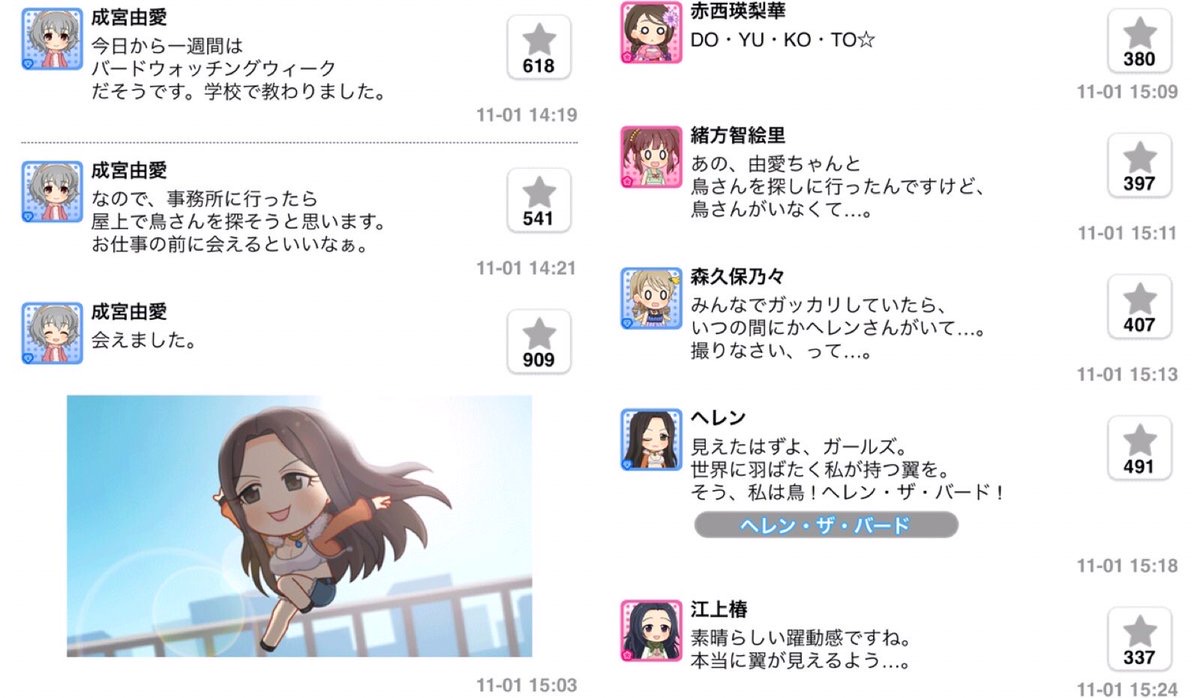Star ヘレン's post with 491 likes
The width and height of the screenshot is (1200, 698).
(x=1139, y=448)
